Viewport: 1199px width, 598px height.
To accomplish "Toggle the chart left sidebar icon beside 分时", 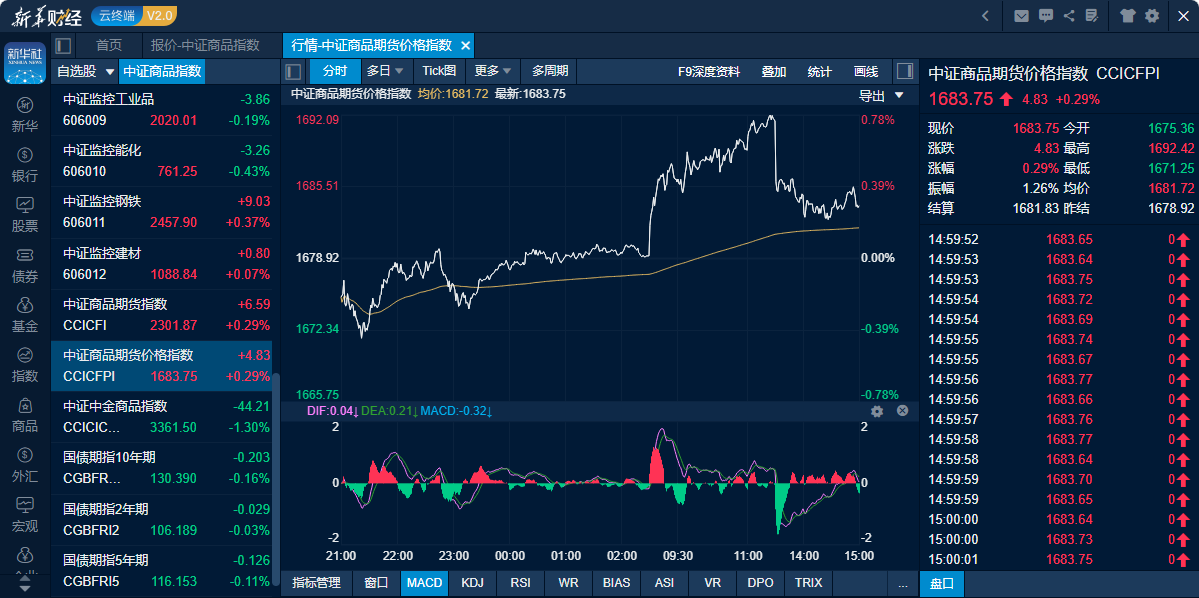I will pos(293,72).
